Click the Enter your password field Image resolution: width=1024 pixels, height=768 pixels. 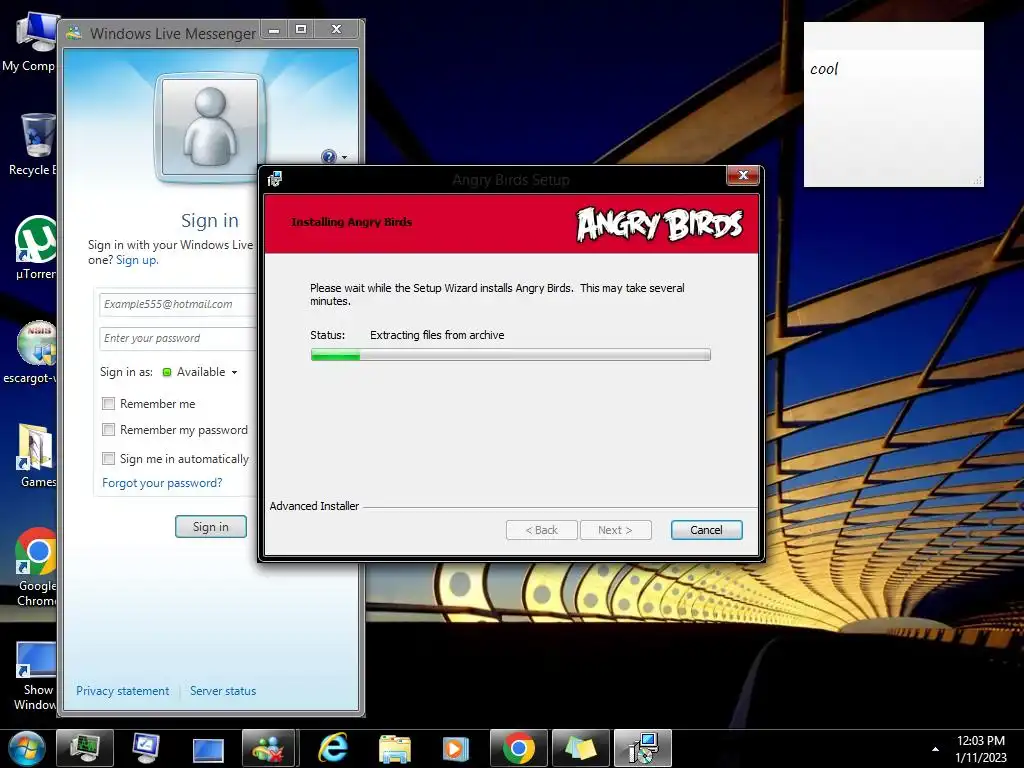pyautogui.click(x=178, y=338)
